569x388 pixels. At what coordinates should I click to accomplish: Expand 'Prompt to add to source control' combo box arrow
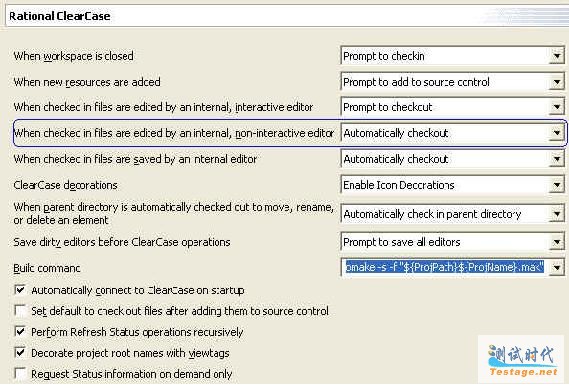tap(557, 82)
